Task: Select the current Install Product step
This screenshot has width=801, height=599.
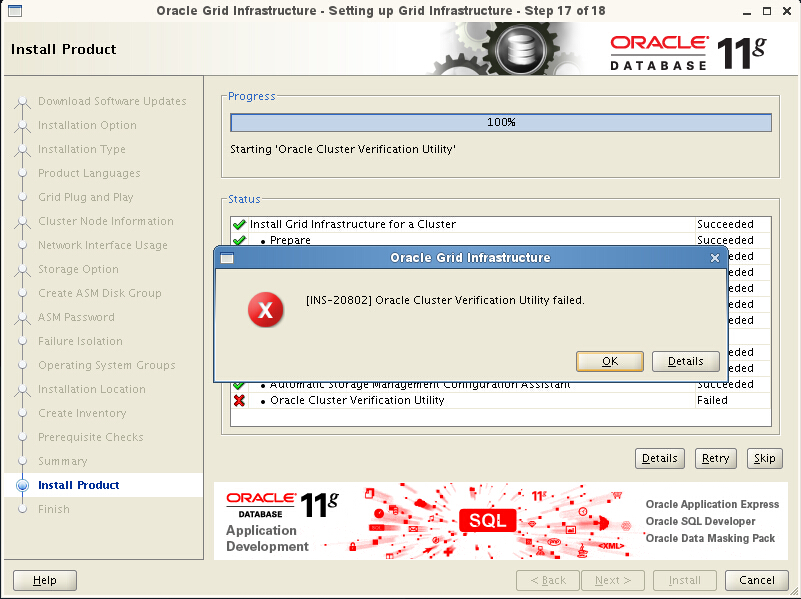Action: [x=79, y=485]
